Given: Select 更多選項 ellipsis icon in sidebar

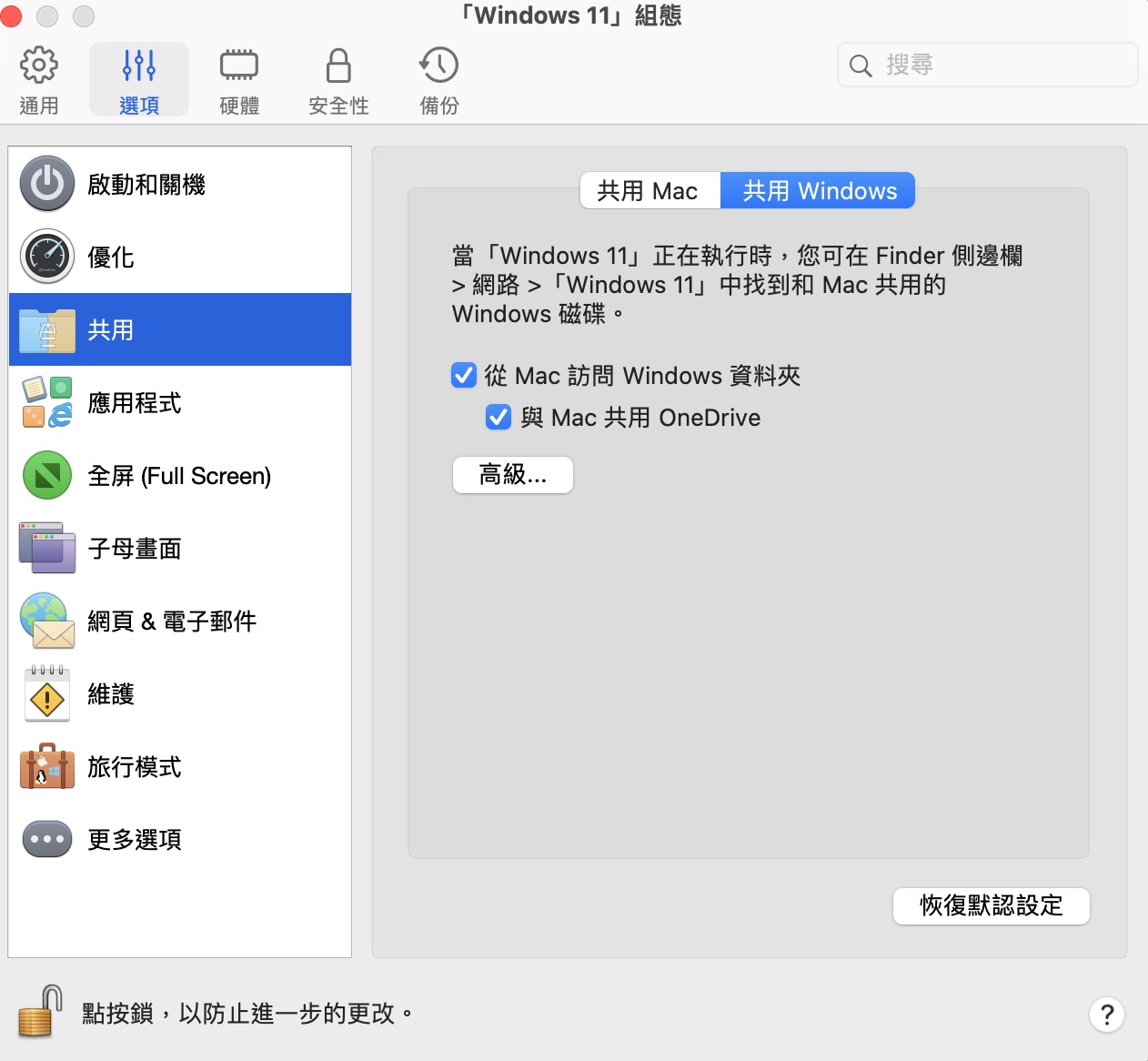Looking at the screenshot, I should [x=47, y=839].
